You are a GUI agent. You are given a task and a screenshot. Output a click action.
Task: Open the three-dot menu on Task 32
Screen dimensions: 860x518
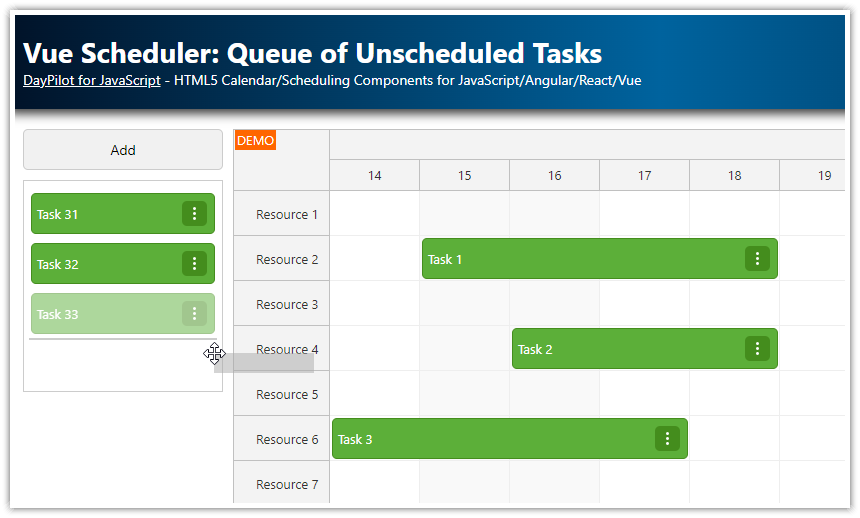click(x=194, y=264)
